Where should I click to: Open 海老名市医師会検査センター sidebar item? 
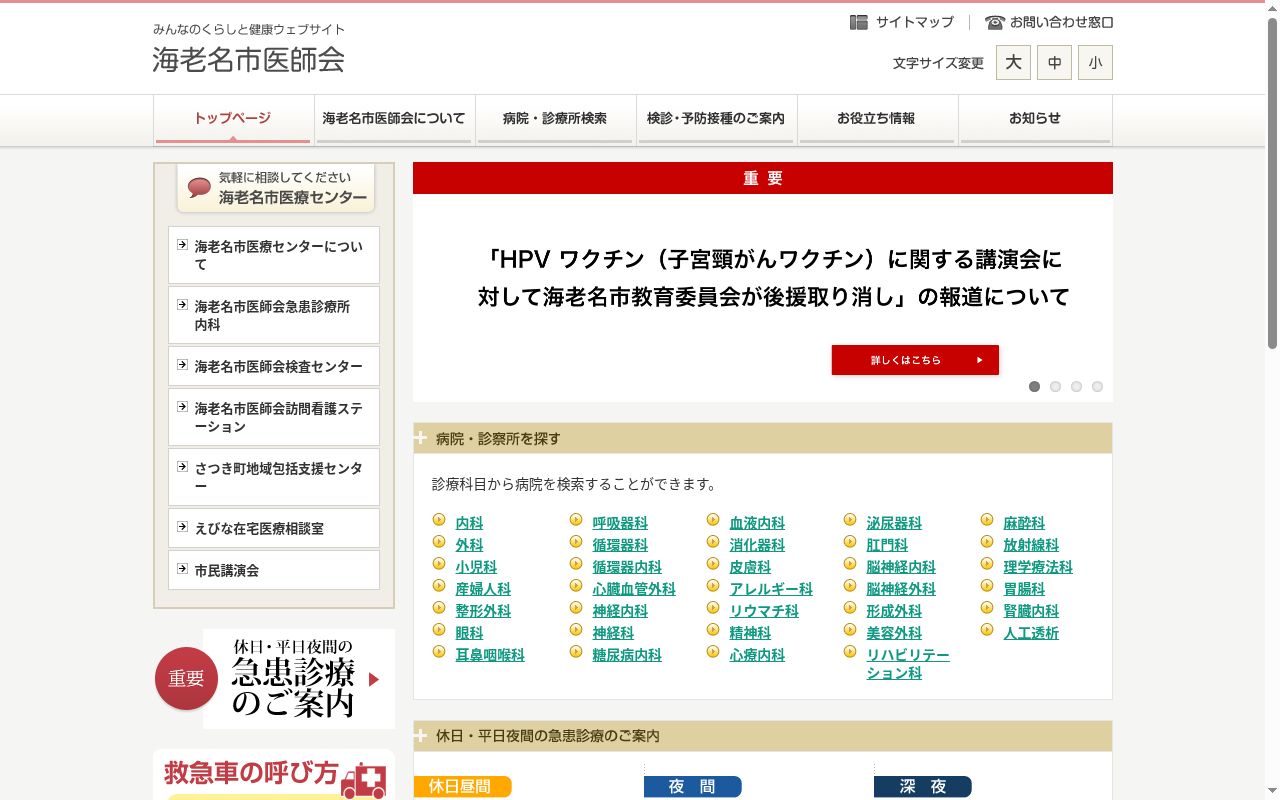[x=274, y=366]
